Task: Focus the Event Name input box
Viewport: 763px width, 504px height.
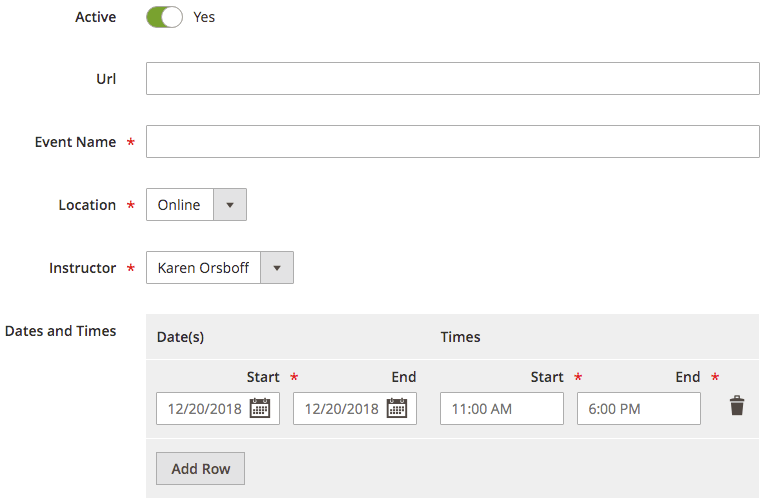Action: click(452, 142)
